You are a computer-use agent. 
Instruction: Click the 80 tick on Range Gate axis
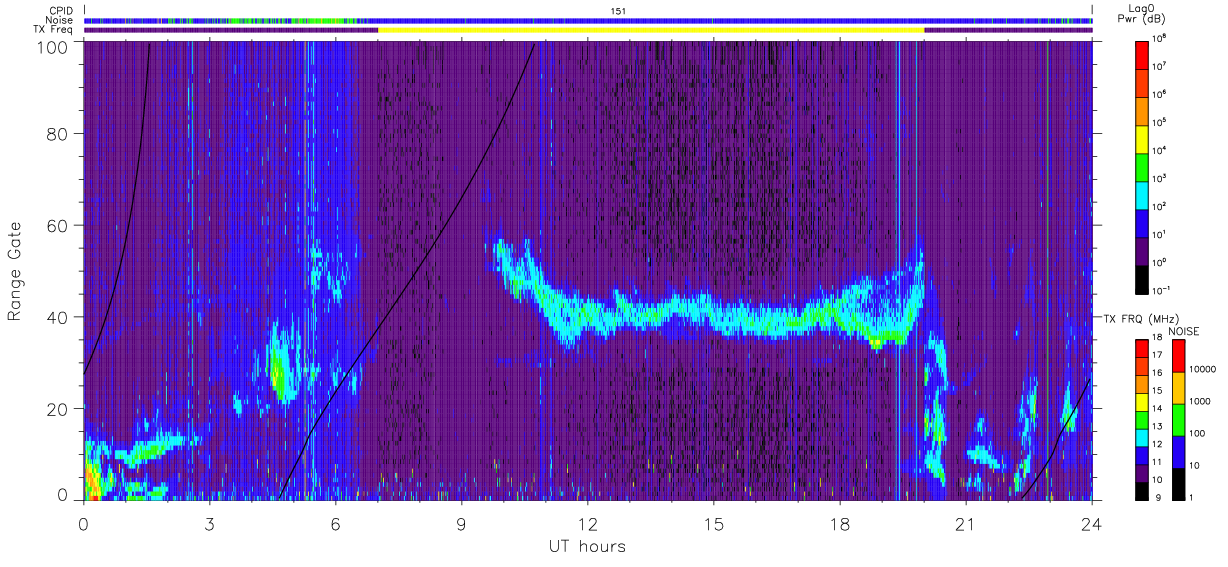(56, 133)
